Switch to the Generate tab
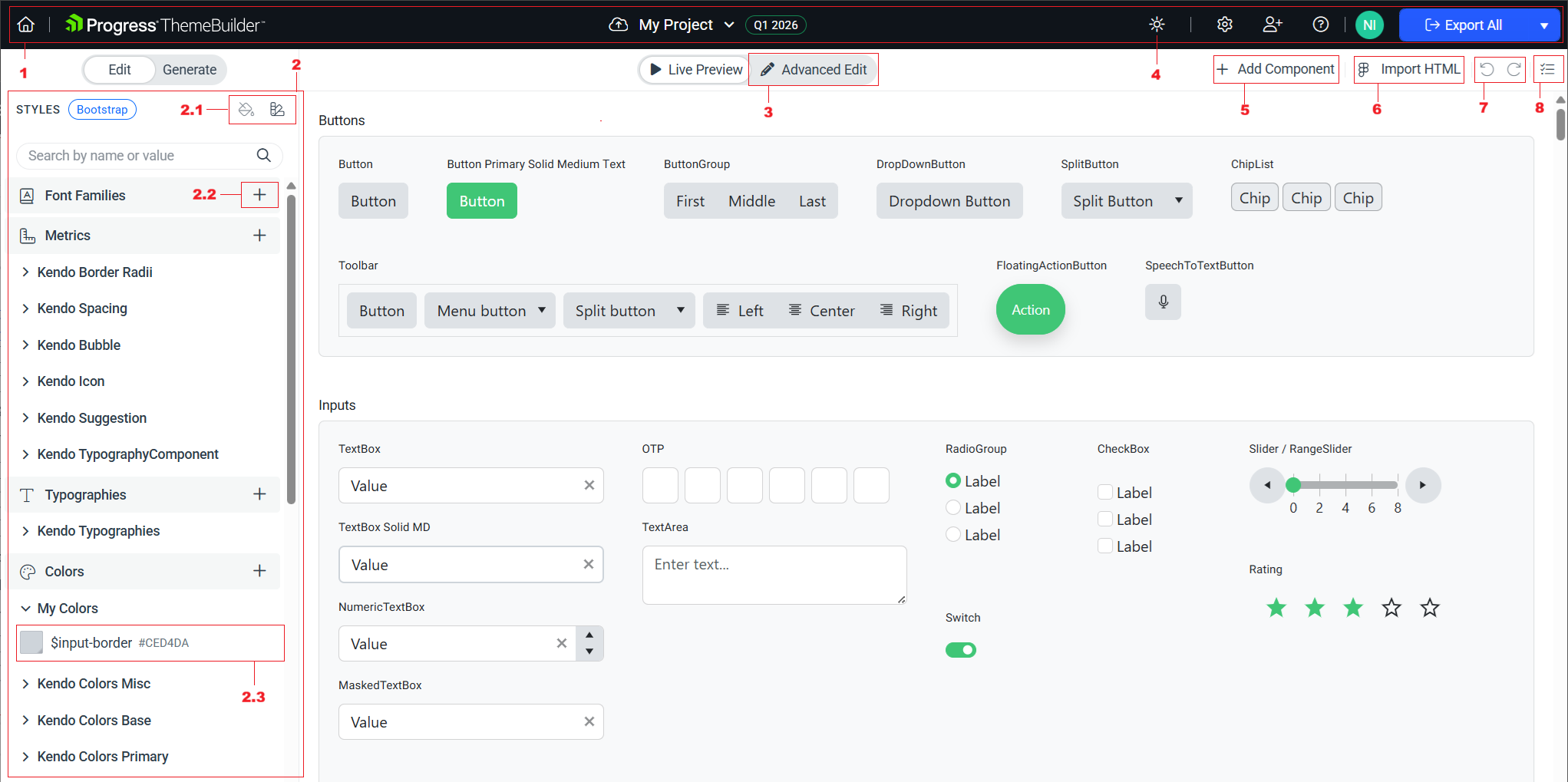Screen dimensions: 1568x782 pyautogui.click(x=189, y=69)
